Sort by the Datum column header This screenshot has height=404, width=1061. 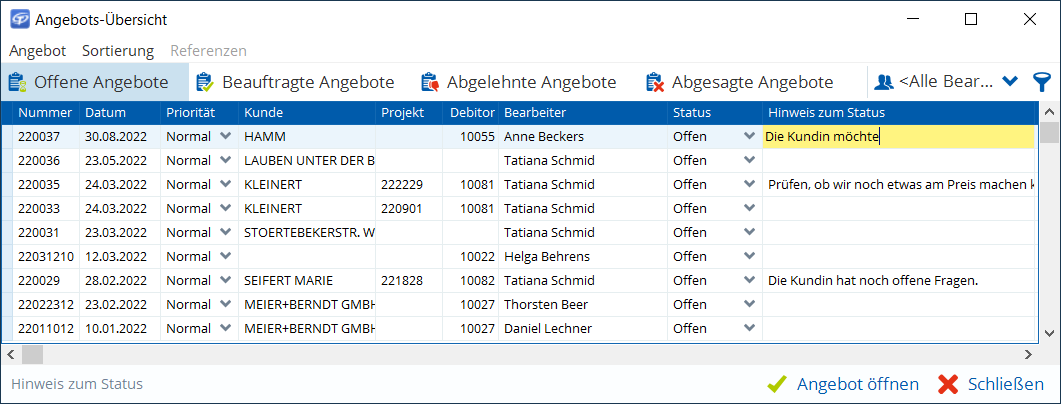point(105,112)
